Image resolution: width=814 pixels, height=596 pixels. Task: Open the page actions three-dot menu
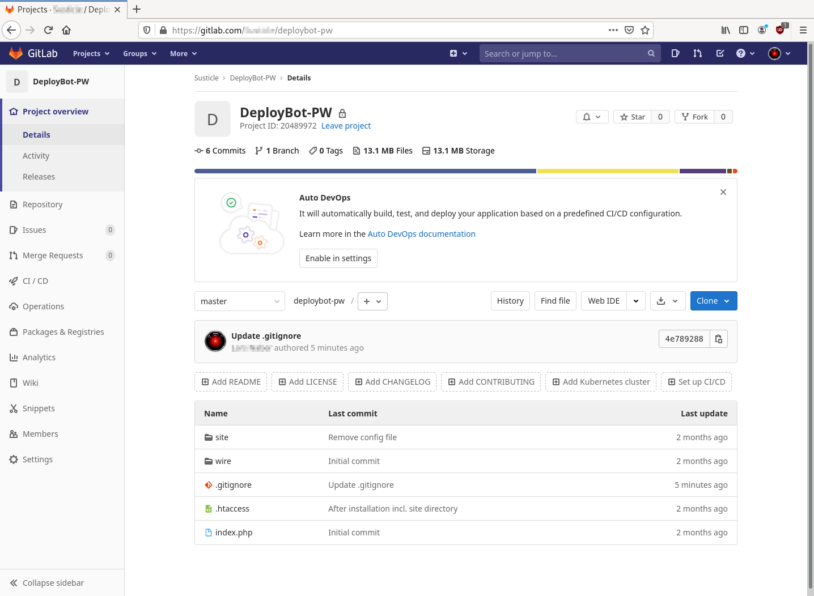pos(613,30)
